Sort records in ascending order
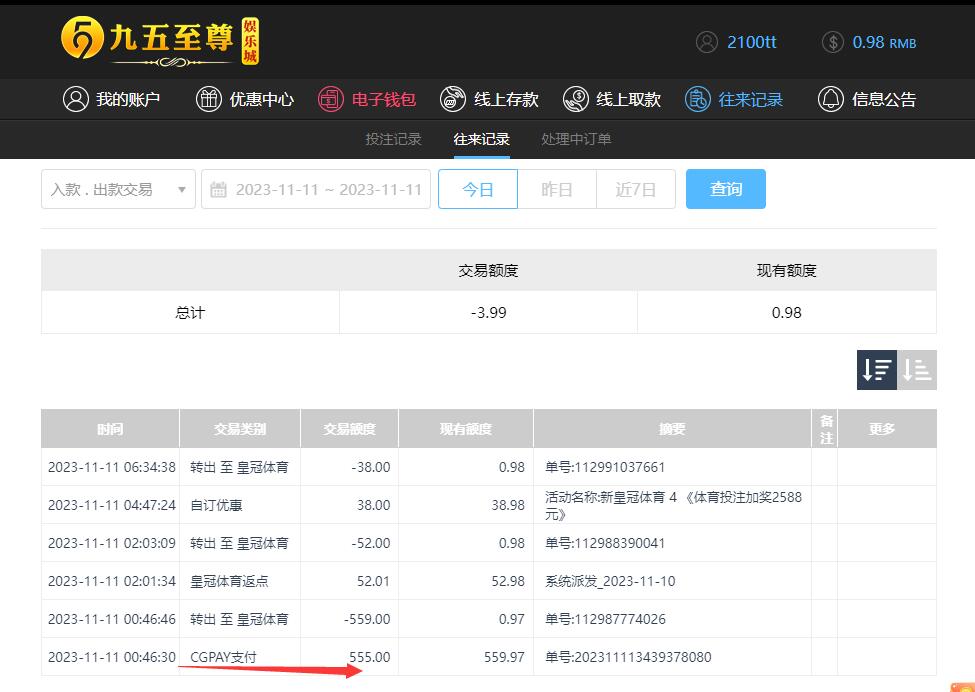The image size is (975, 692). tap(917, 370)
